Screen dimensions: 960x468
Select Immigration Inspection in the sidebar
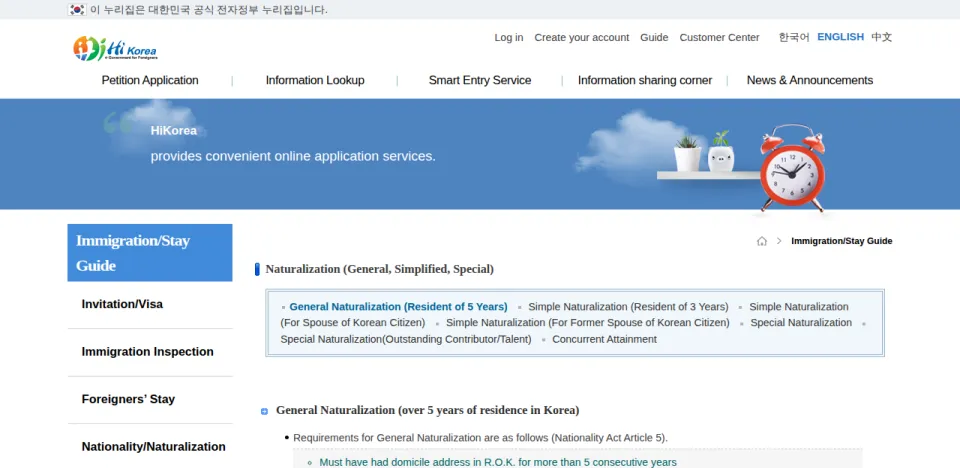[150, 352]
